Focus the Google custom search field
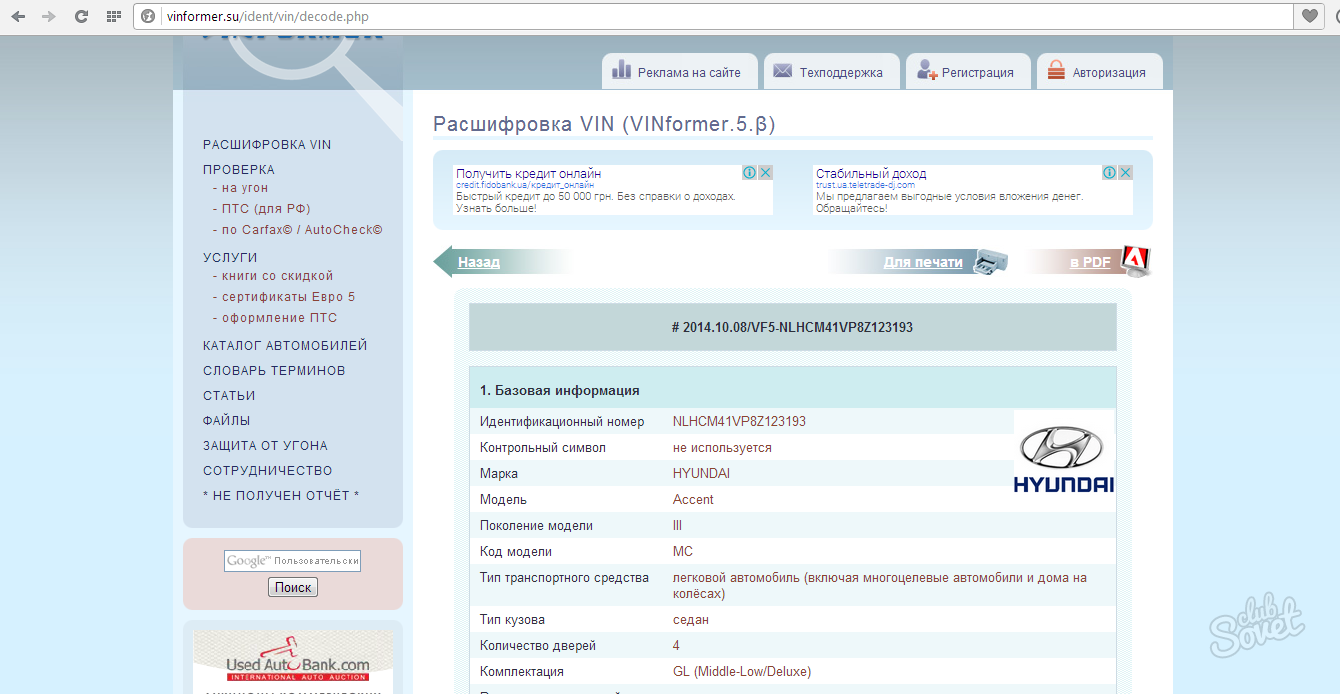This screenshot has height=694, width=1340. pyautogui.click(x=292, y=561)
